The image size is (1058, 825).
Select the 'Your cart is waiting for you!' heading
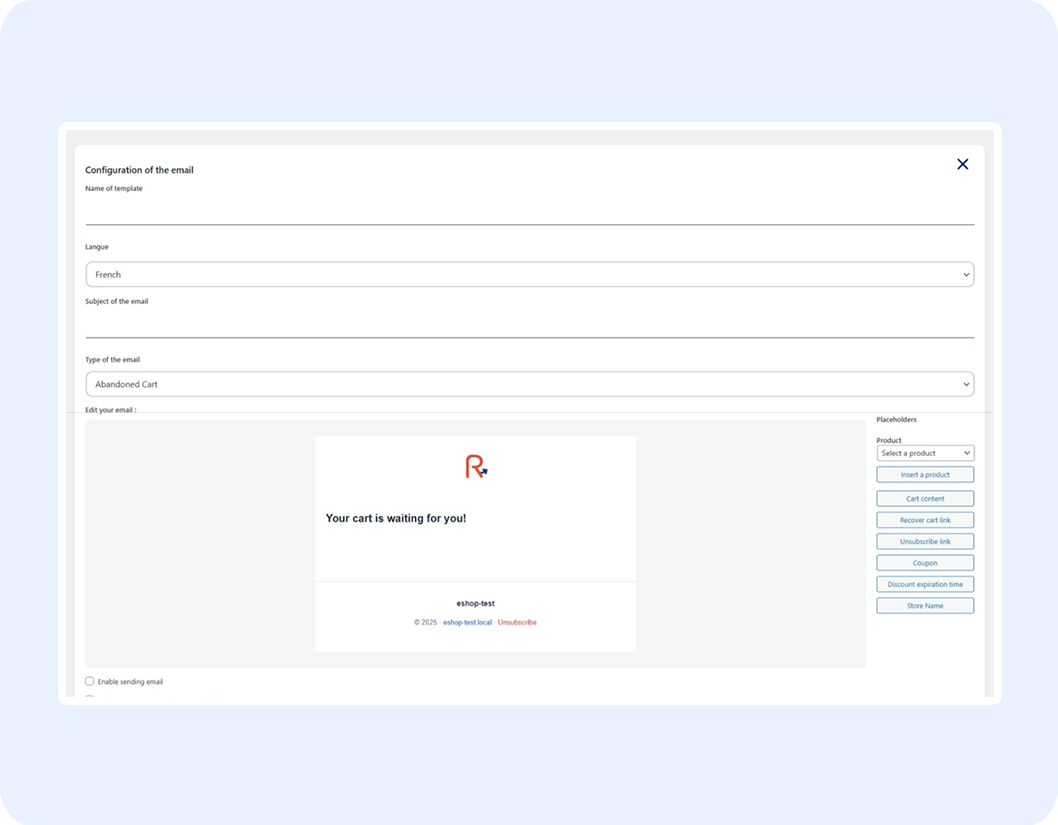point(396,518)
